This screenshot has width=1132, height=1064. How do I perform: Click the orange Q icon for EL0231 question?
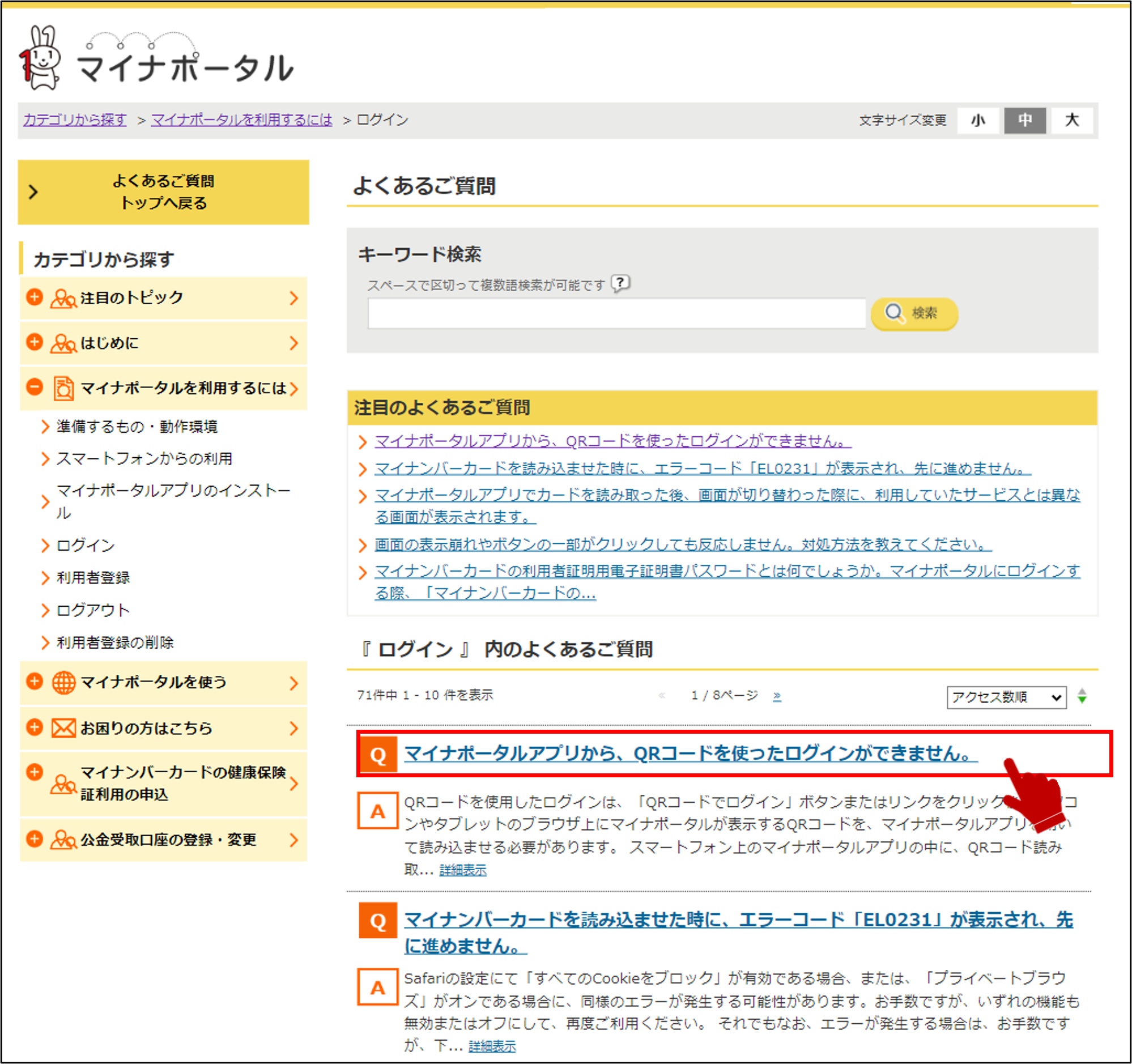pyautogui.click(x=377, y=921)
